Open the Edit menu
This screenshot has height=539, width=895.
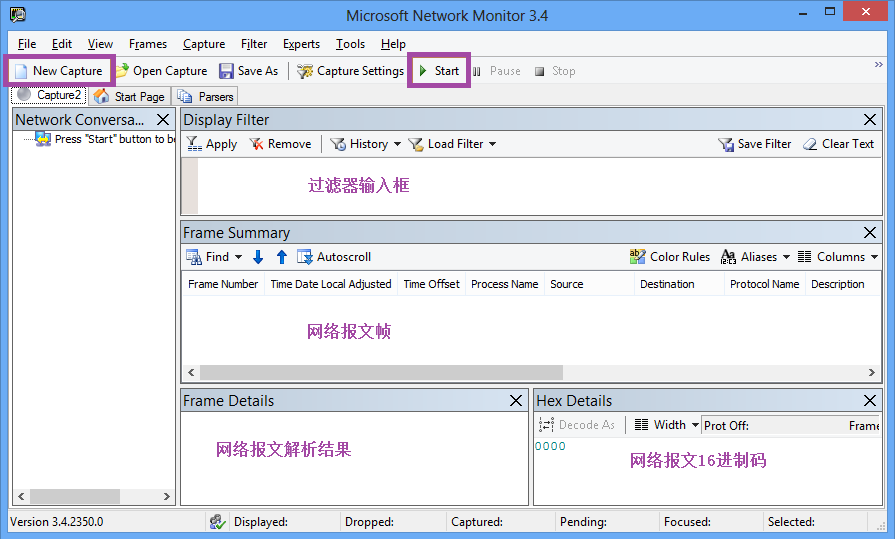[x=62, y=44]
